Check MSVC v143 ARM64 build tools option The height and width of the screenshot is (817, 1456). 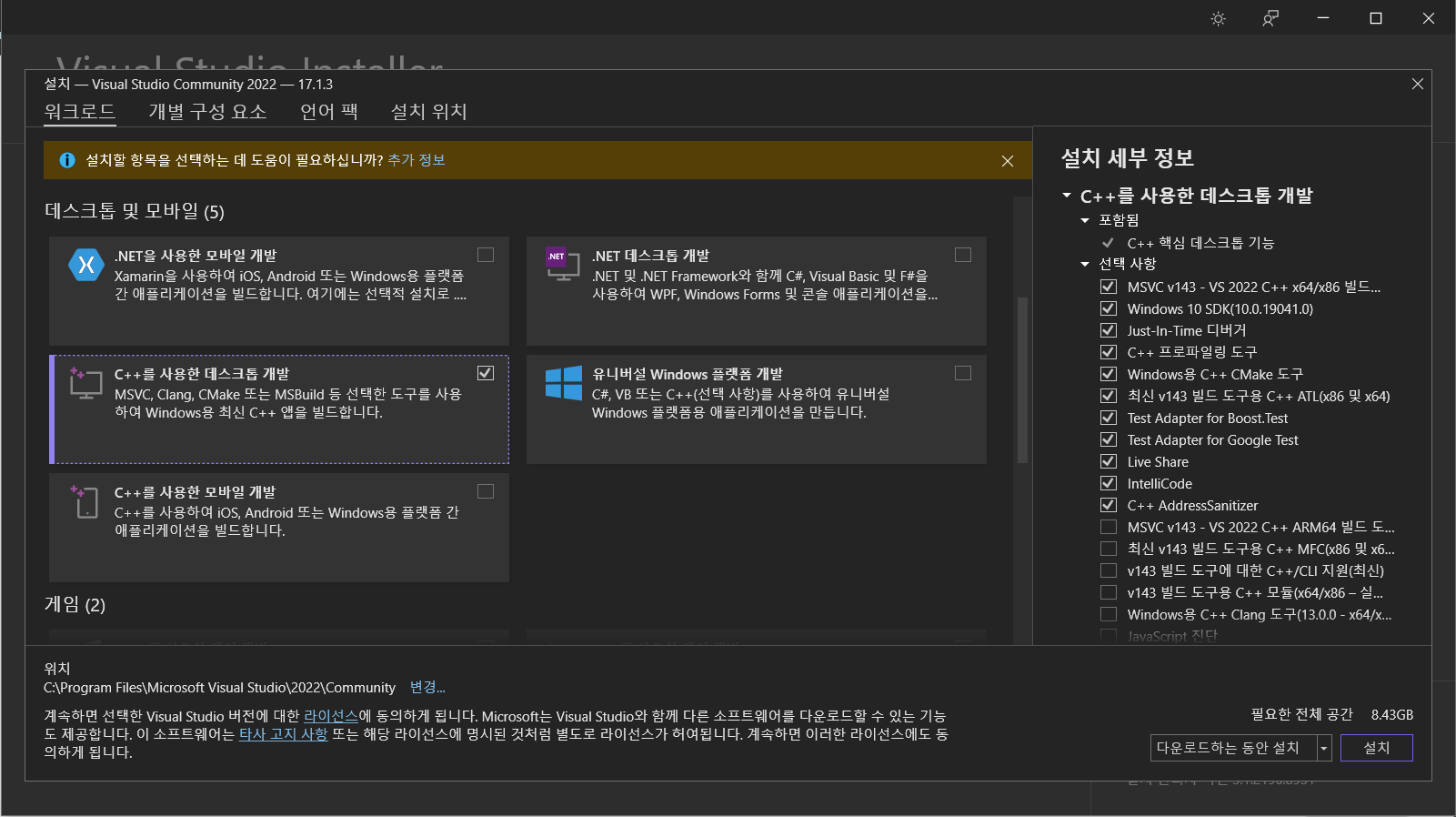1109,527
